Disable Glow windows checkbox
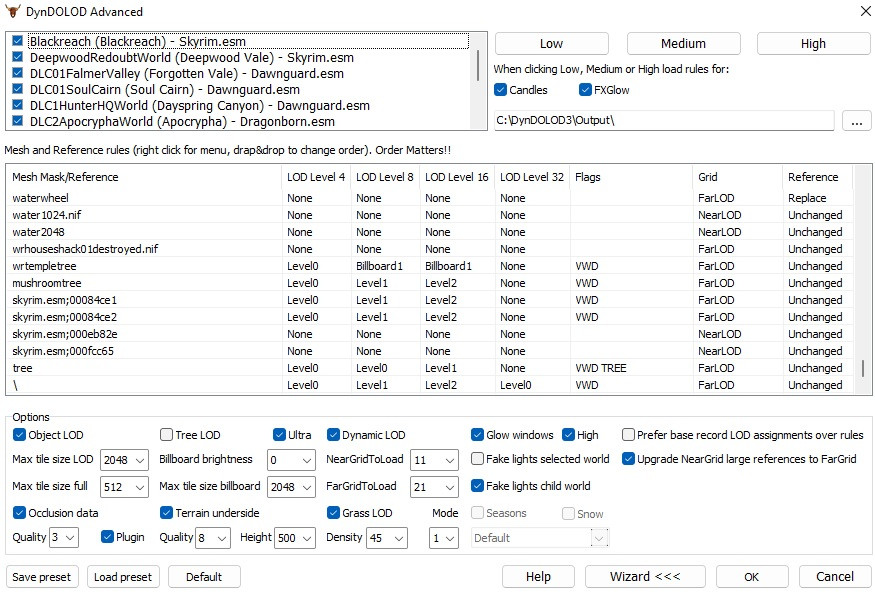 (x=477, y=435)
